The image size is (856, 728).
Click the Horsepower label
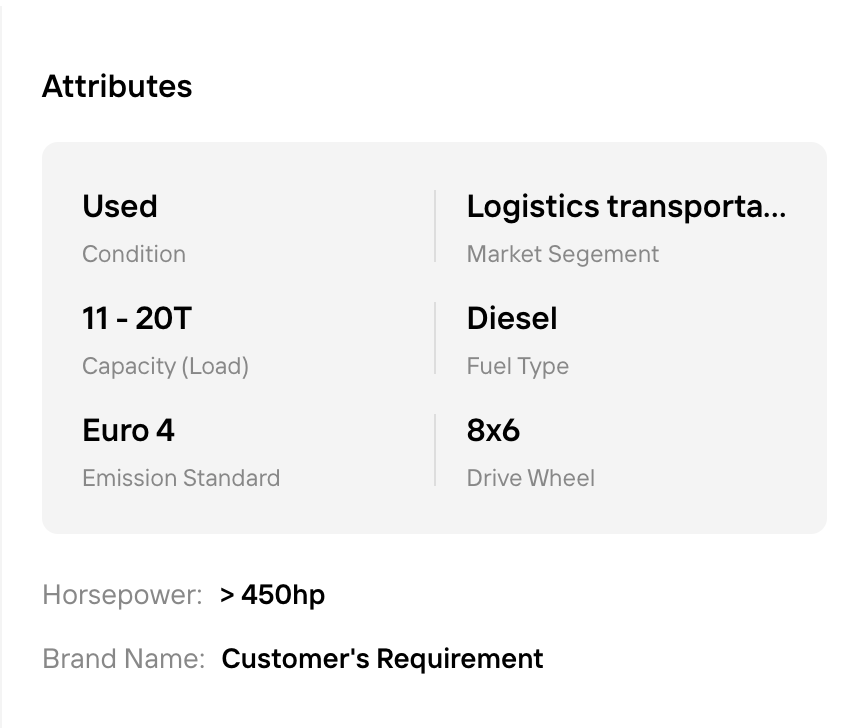(x=122, y=595)
